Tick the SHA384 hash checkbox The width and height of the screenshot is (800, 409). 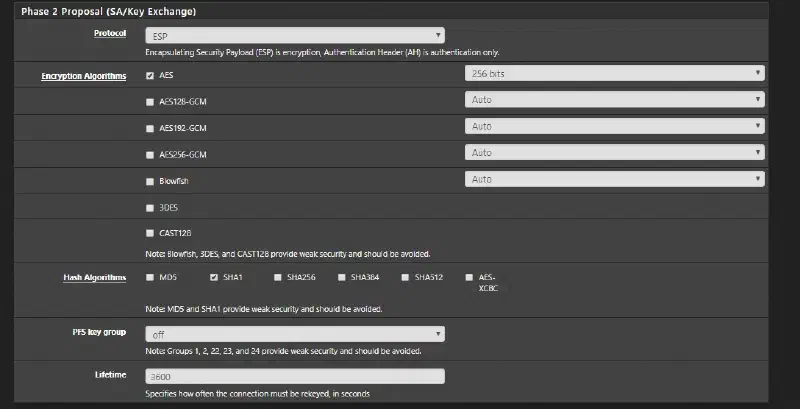pyautogui.click(x=341, y=277)
